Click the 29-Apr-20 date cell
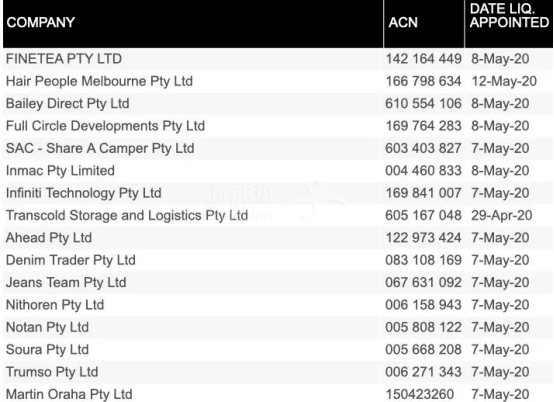Screen dimensions: 554x402 [x=502, y=215]
